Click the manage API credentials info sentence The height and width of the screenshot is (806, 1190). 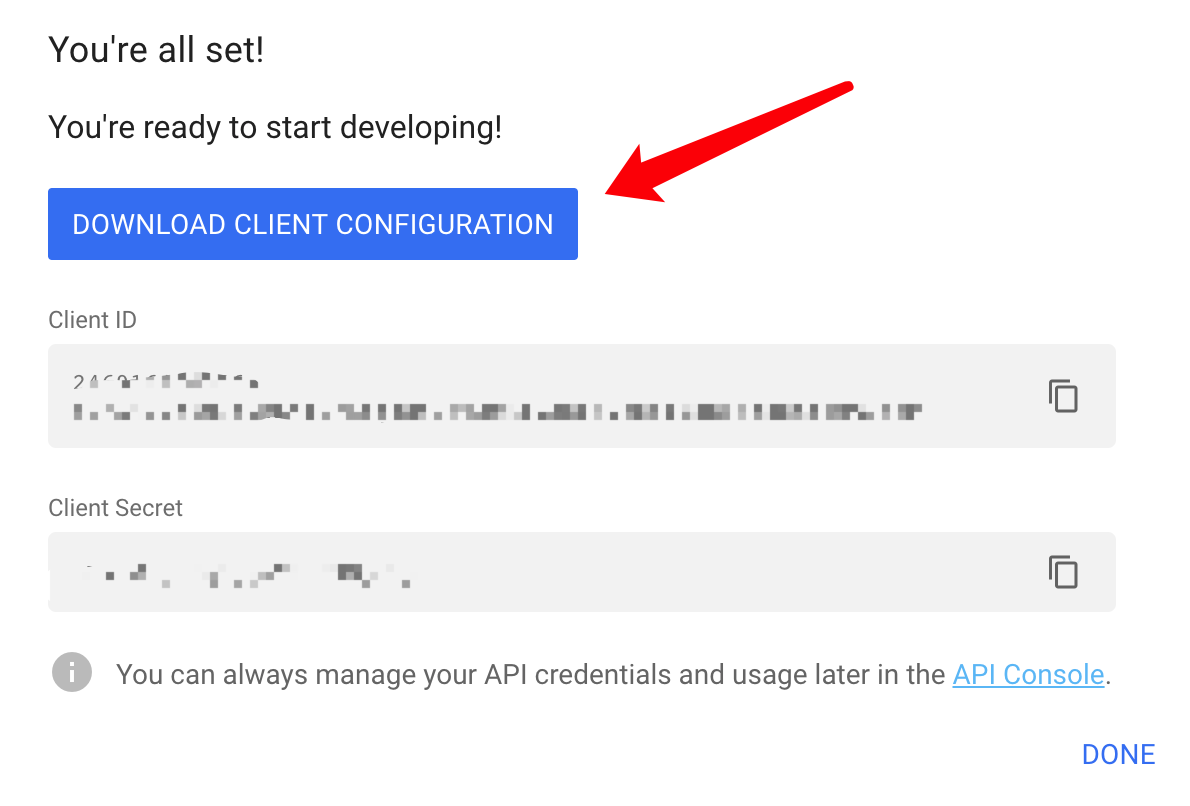click(x=613, y=674)
